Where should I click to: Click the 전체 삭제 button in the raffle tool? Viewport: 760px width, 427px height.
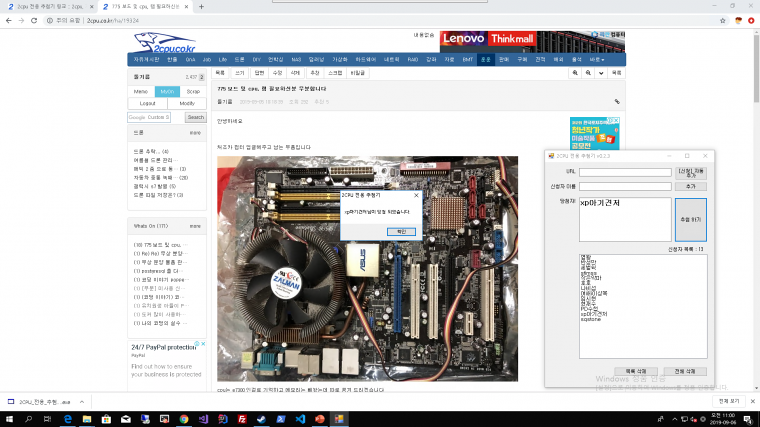(x=685, y=371)
